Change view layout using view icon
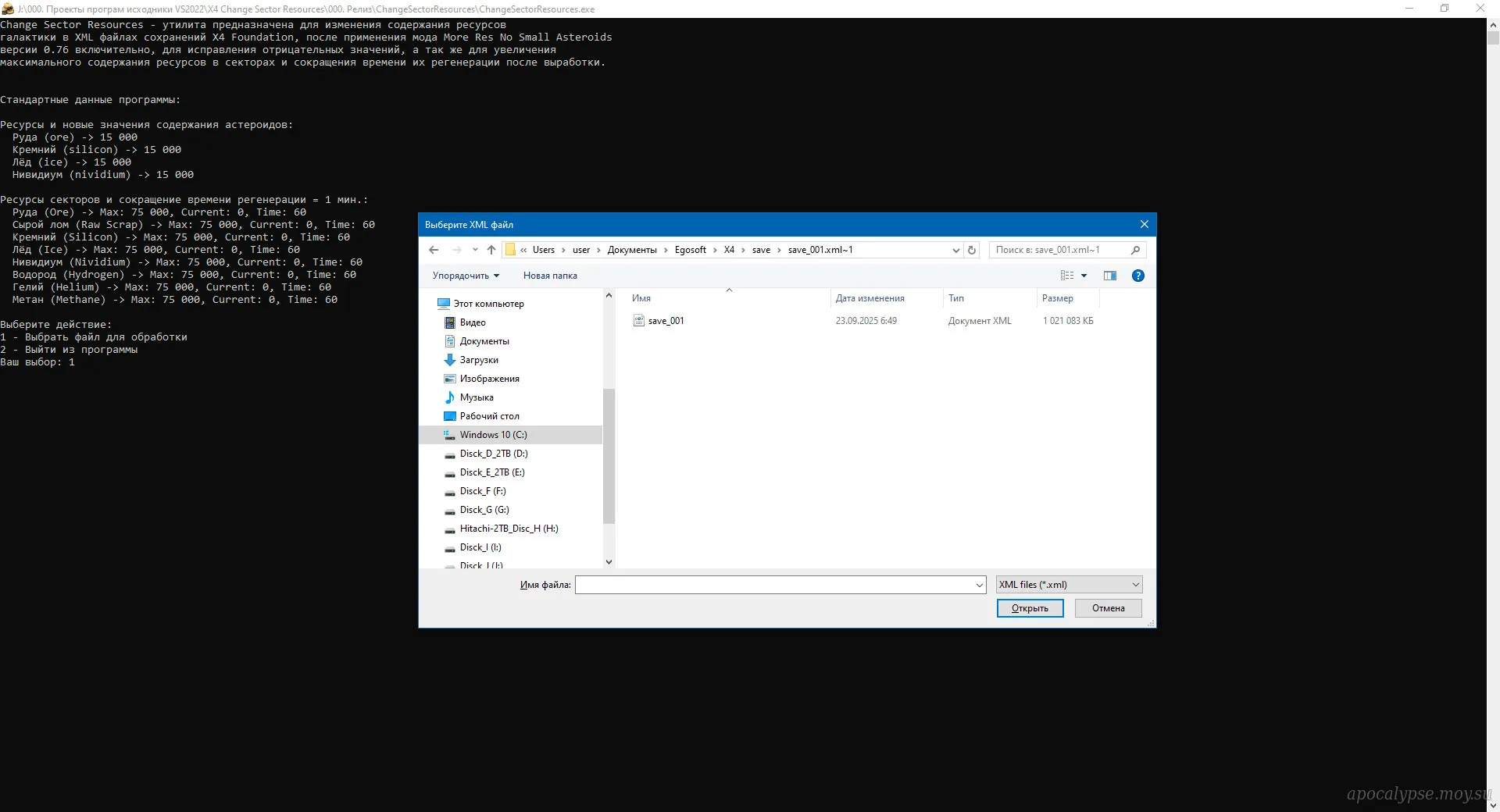 pos(1067,276)
